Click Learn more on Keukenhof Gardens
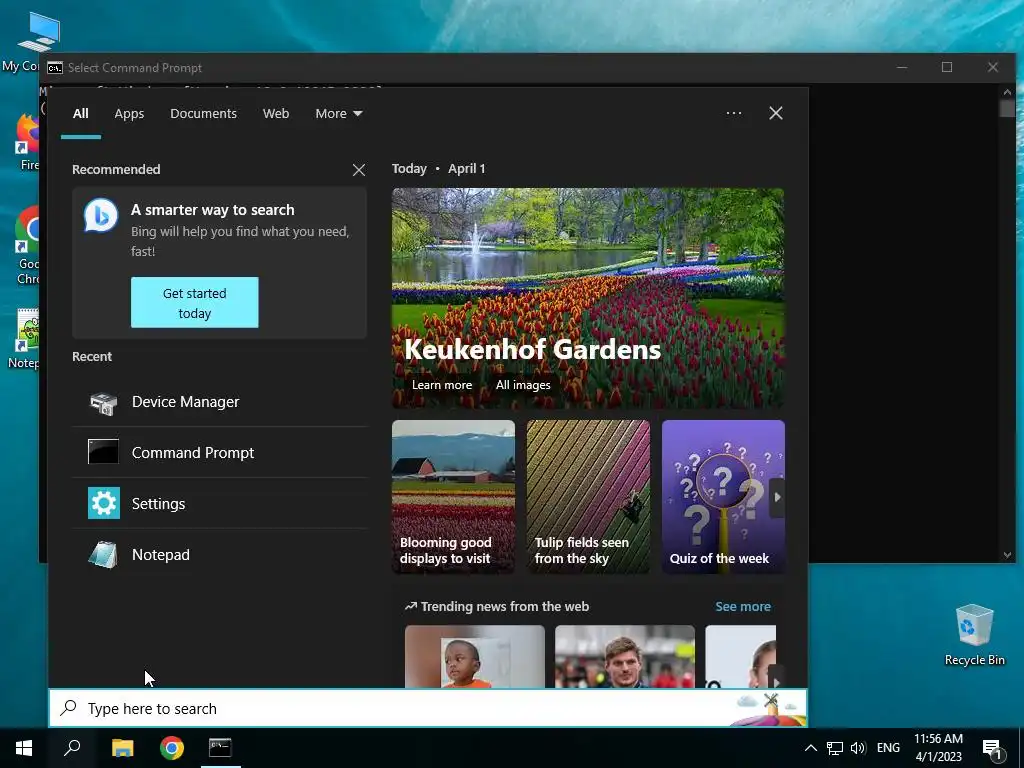The height and width of the screenshot is (768, 1024). click(442, 385)
